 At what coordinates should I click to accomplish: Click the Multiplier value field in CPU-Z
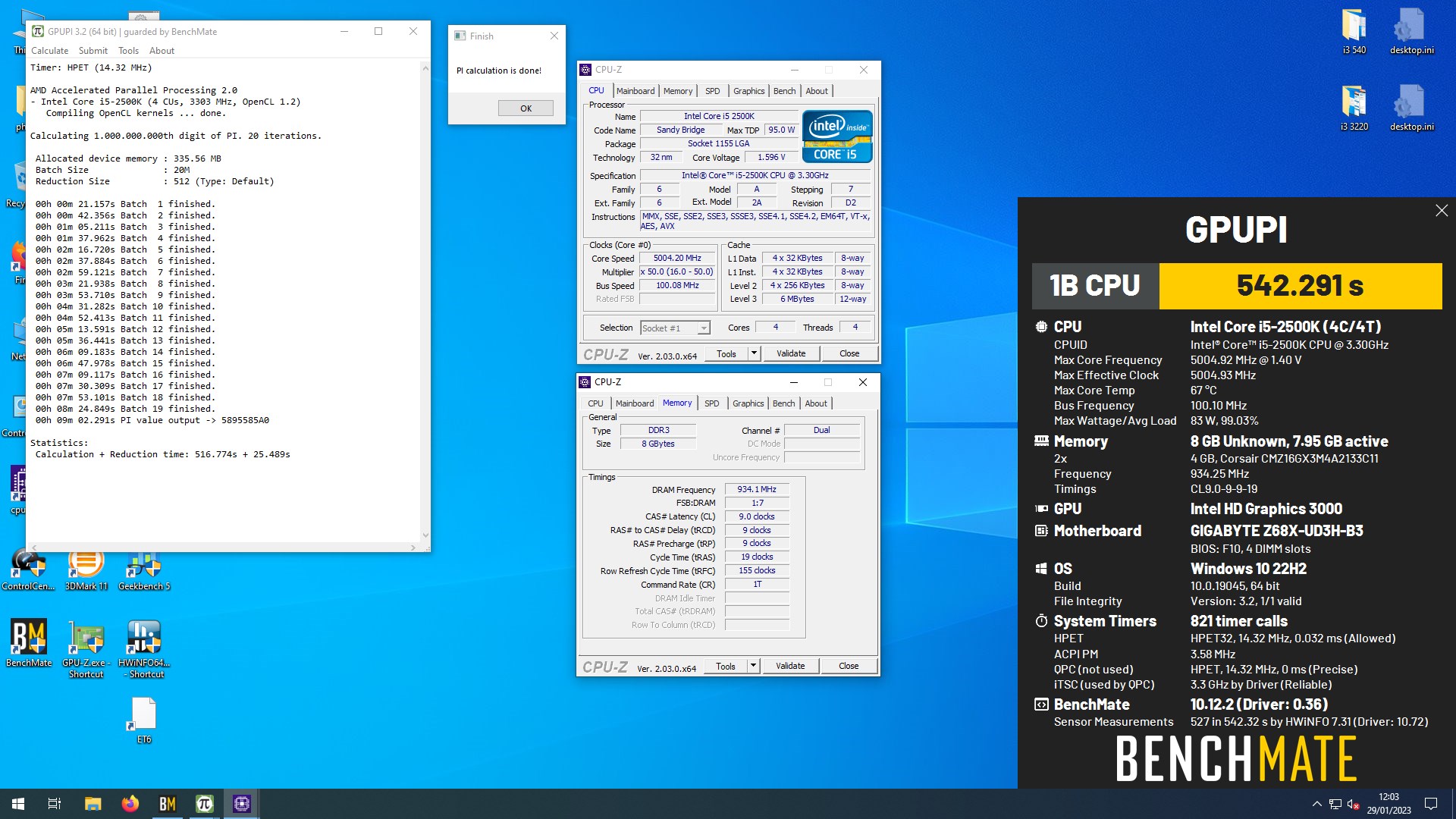click(x=677, y=271)
